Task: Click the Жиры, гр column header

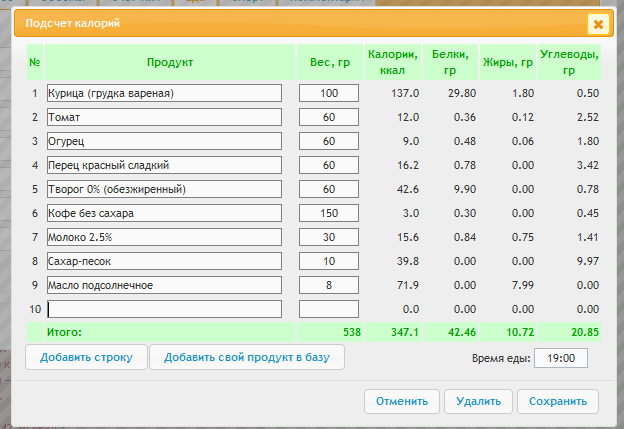Action: tap(508, 62)
